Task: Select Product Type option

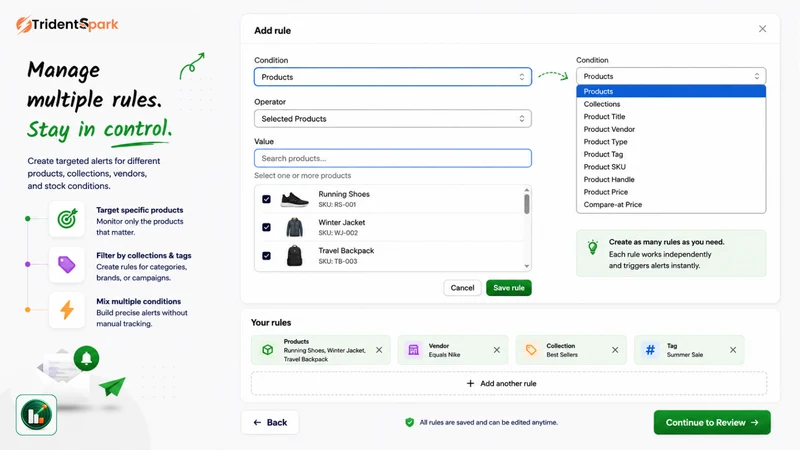Action: pyautogui.click(x=671, y=142)
